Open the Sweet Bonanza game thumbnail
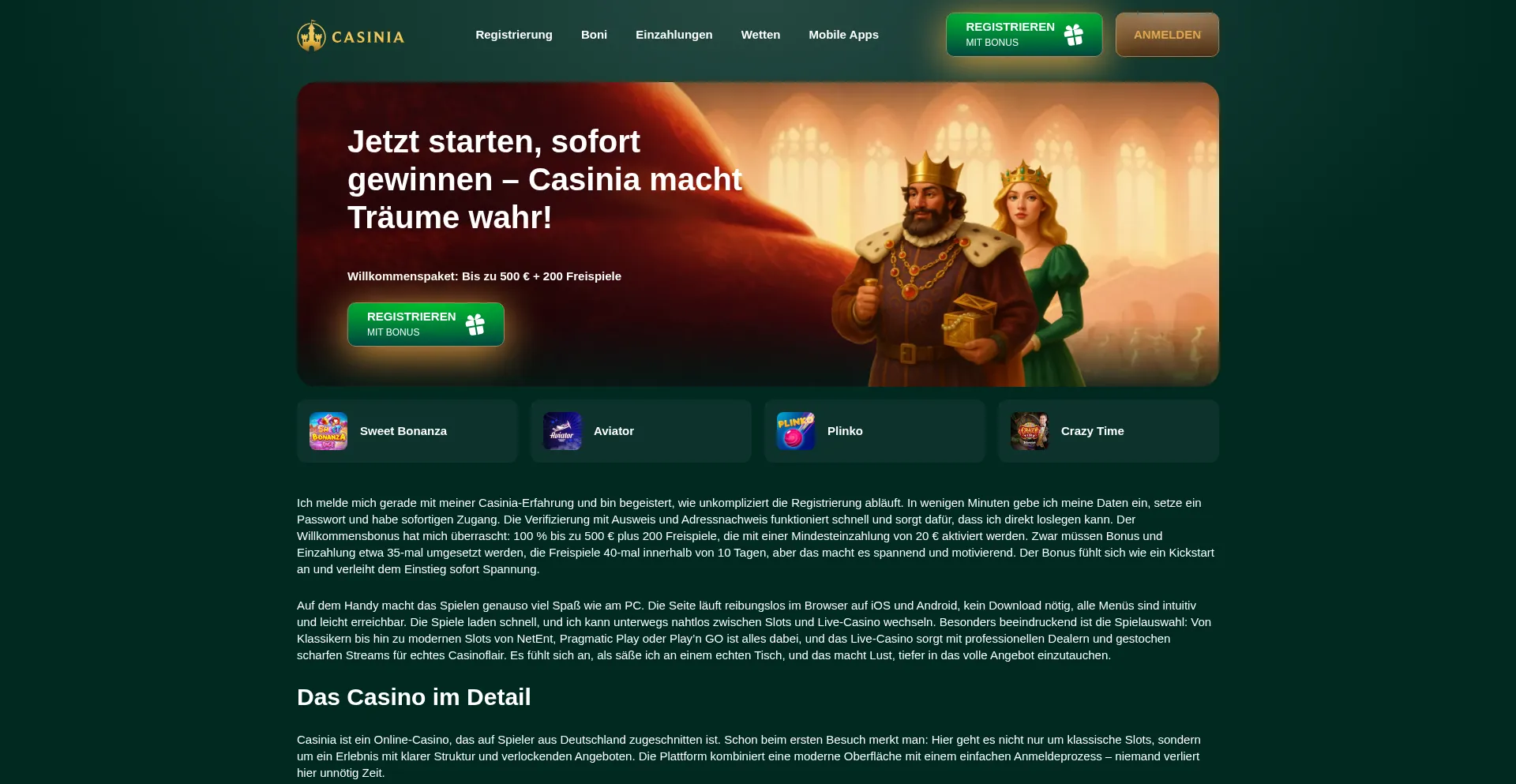Screen dimensions: 1516x784 [328, 431]
